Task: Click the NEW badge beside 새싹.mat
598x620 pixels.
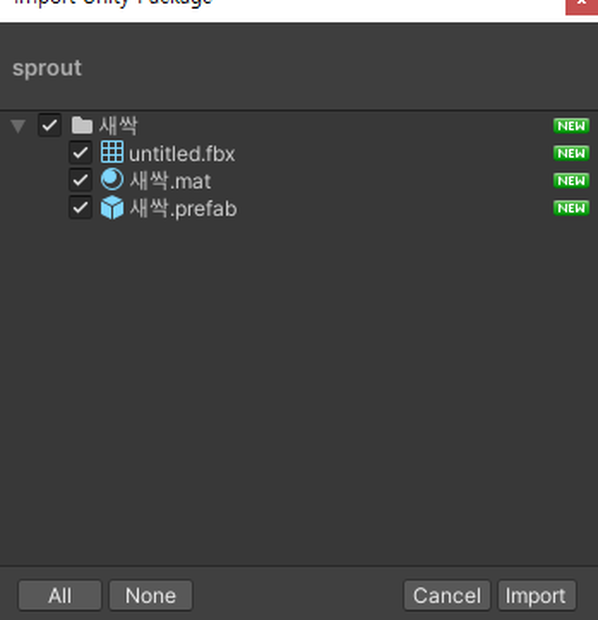Action: (x=571, y=181)
